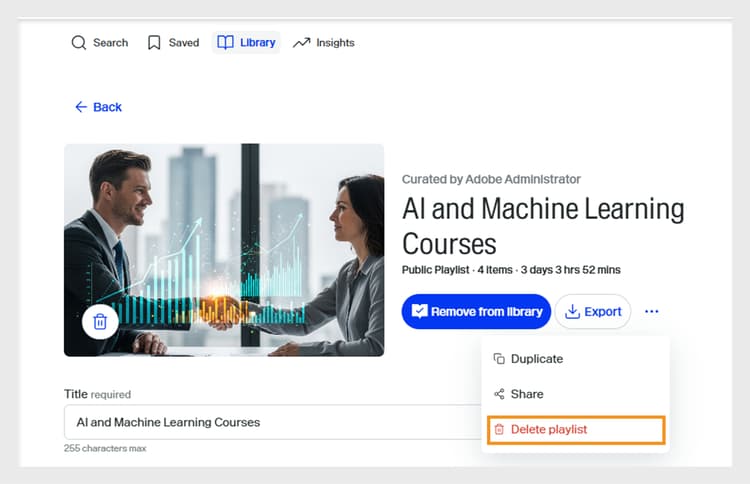Click the "Curated by Adobe Administrator" text

coord(491,179)
